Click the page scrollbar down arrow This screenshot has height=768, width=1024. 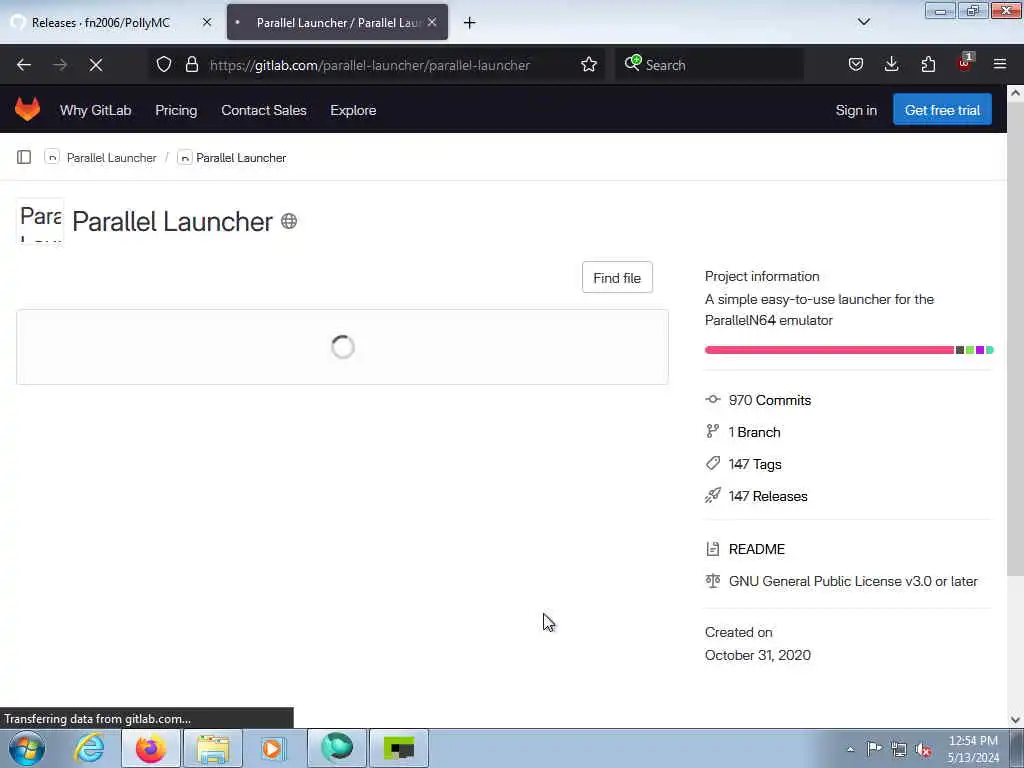click(1015, 720)
